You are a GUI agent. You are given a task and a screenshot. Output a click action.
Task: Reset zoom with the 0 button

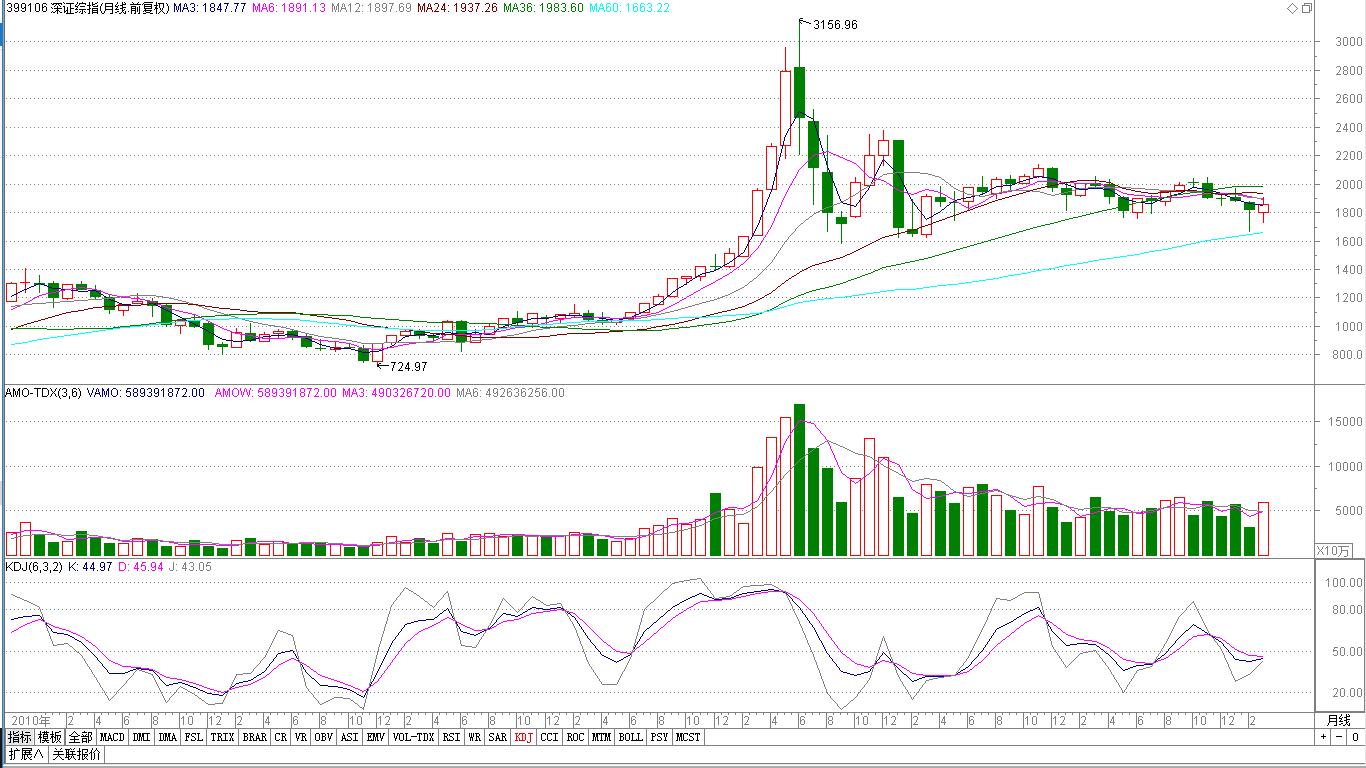coord(1354,737)
